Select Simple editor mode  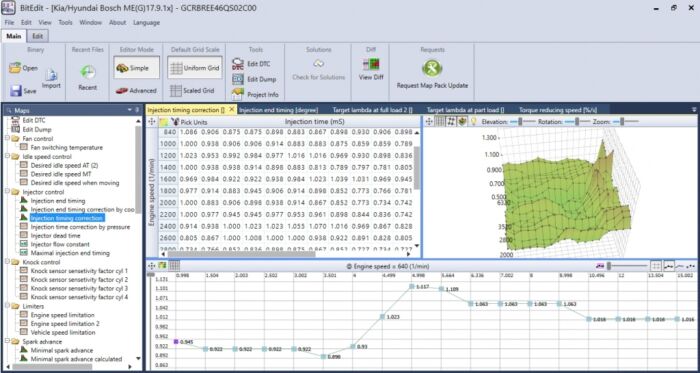point(136,68)
